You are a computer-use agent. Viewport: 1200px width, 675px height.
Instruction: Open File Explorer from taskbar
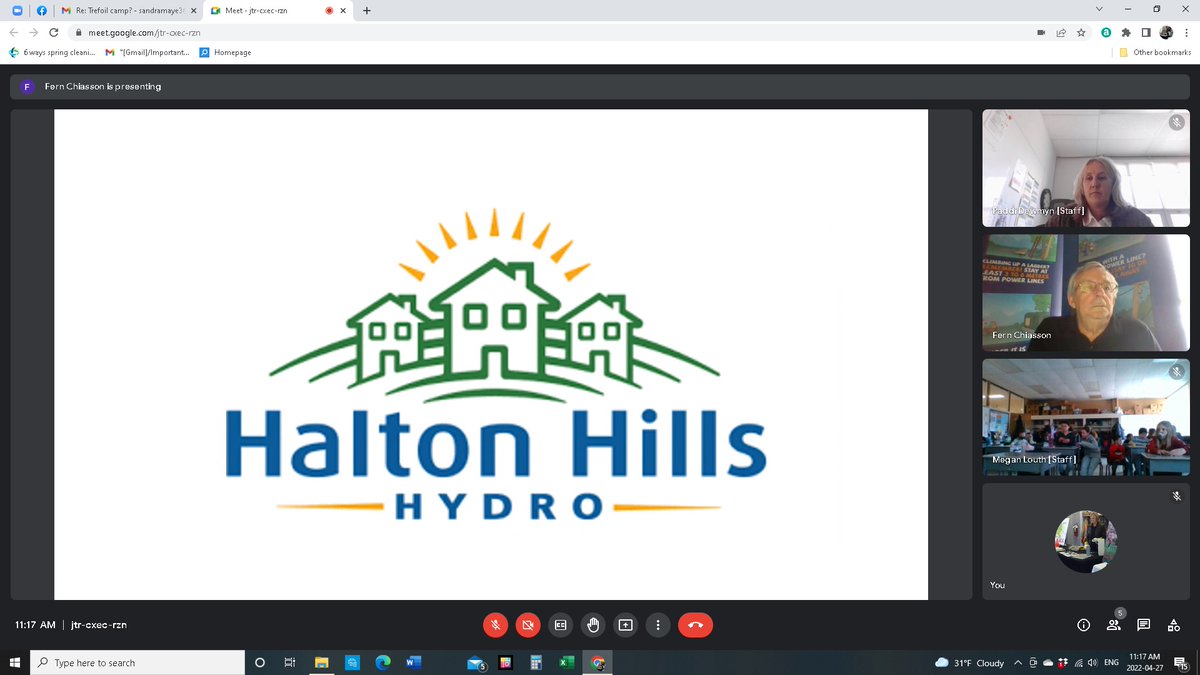click(322, 662)
